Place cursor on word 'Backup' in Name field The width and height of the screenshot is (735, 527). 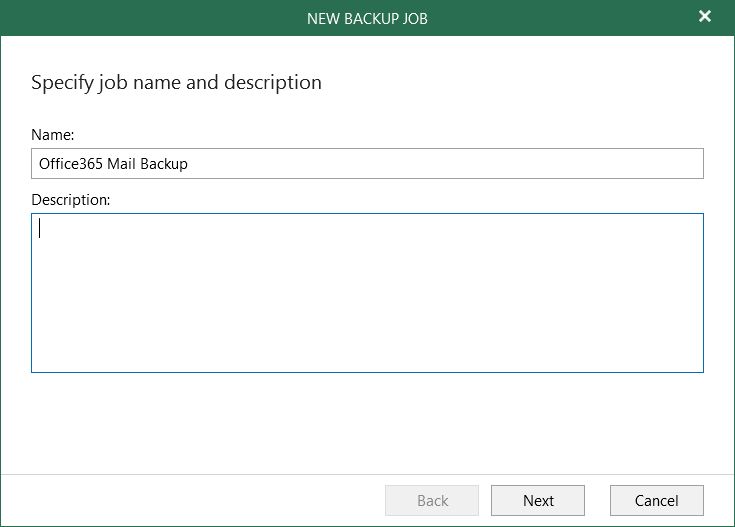pyautogui.click(x=164, y=164)
